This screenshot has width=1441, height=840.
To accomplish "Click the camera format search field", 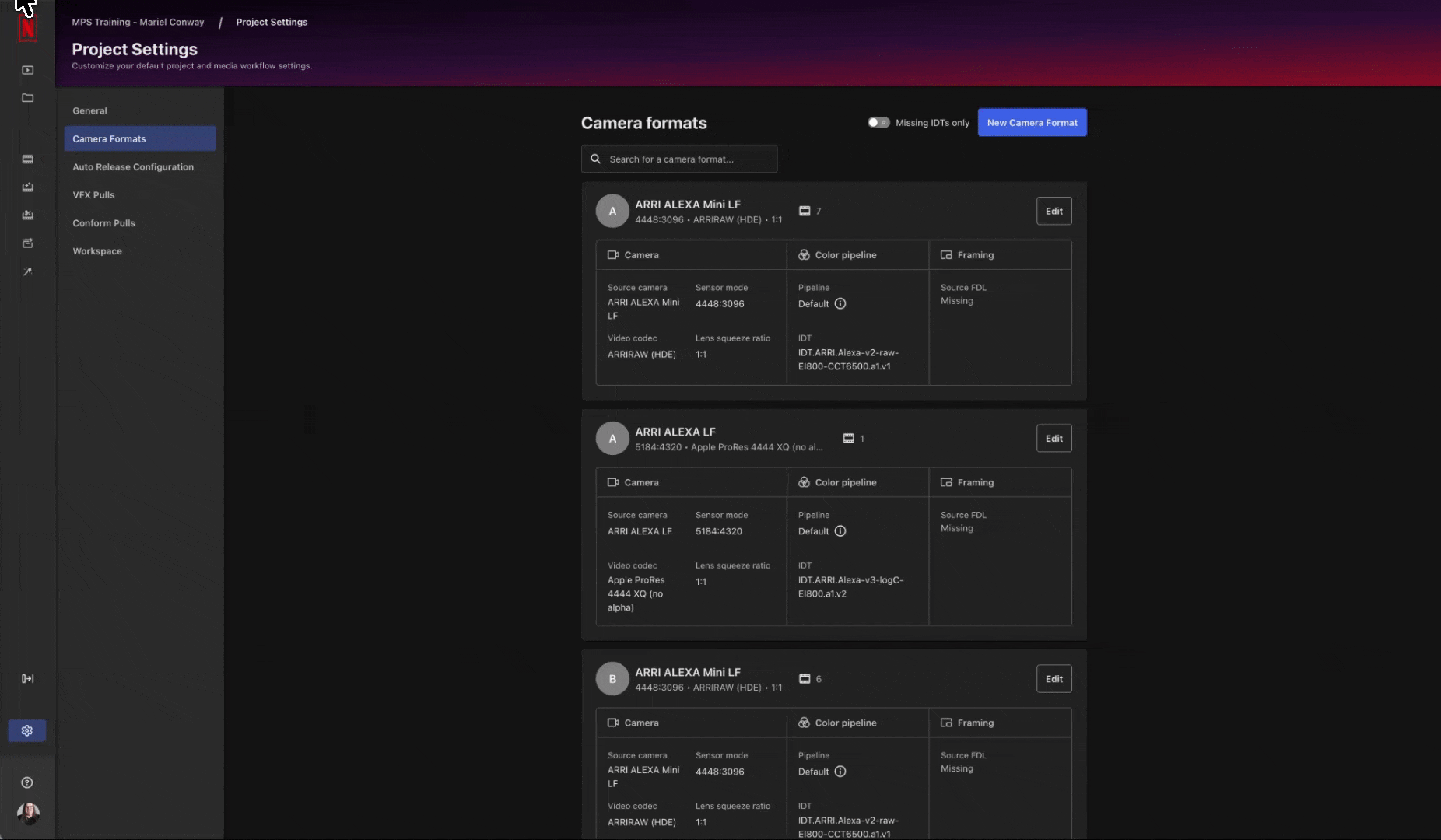I will coord(679,159).
